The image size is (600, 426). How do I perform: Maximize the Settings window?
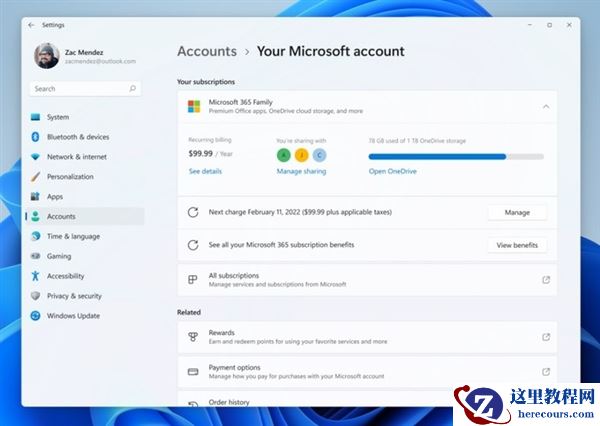point(549,25)
